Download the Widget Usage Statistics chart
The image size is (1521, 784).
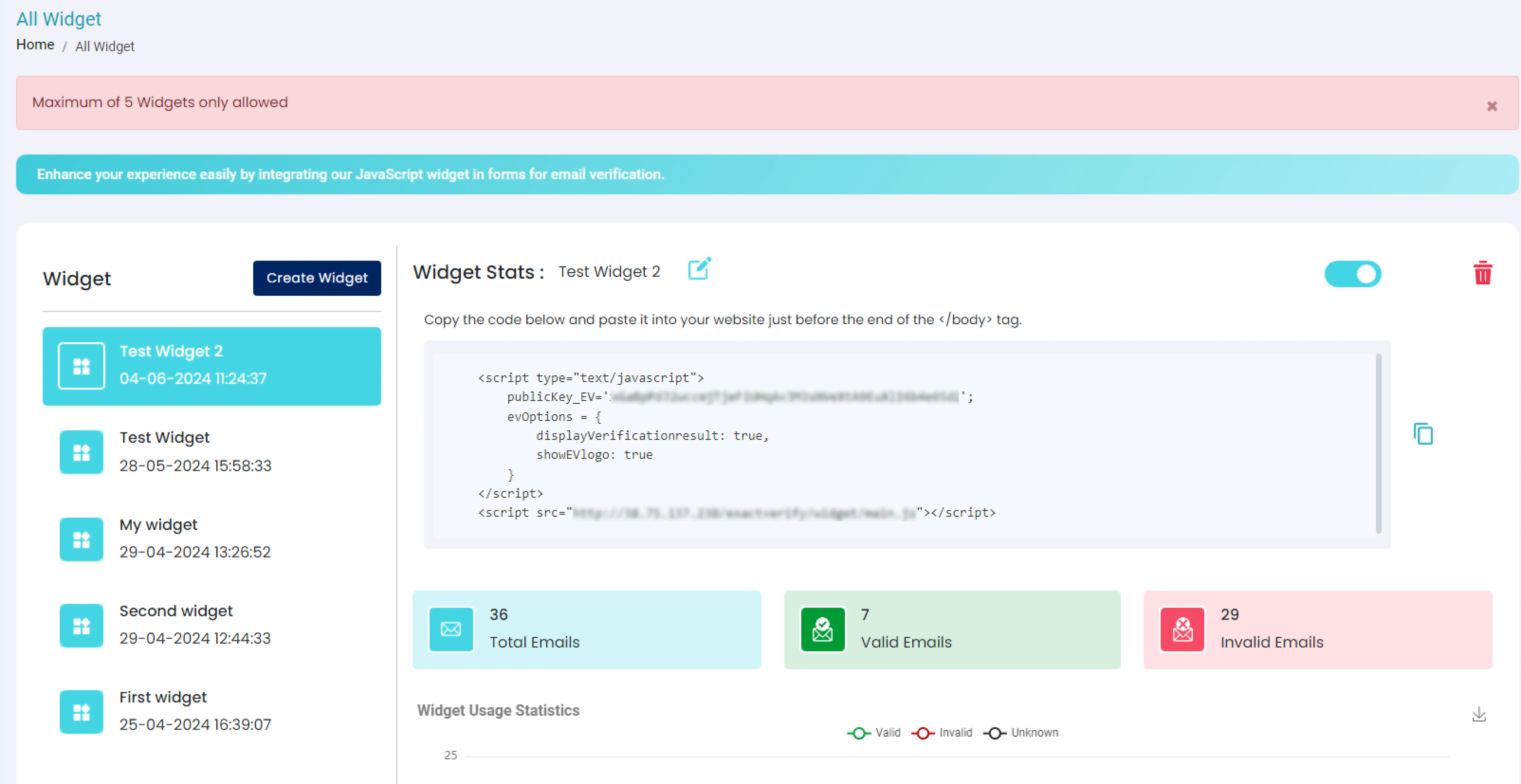click(1480, 714)
